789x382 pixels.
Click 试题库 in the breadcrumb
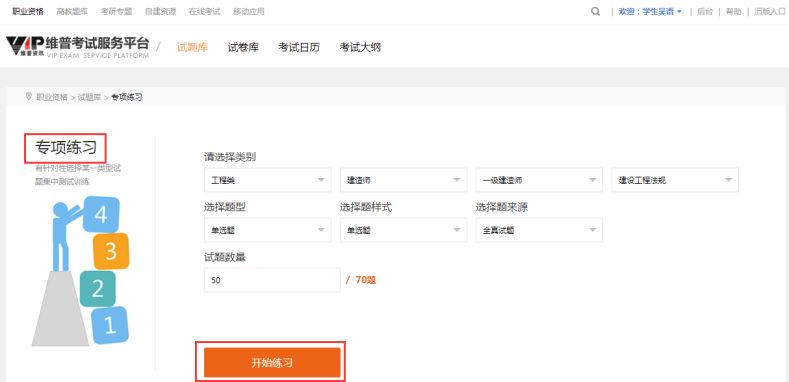tap(89, 97)
